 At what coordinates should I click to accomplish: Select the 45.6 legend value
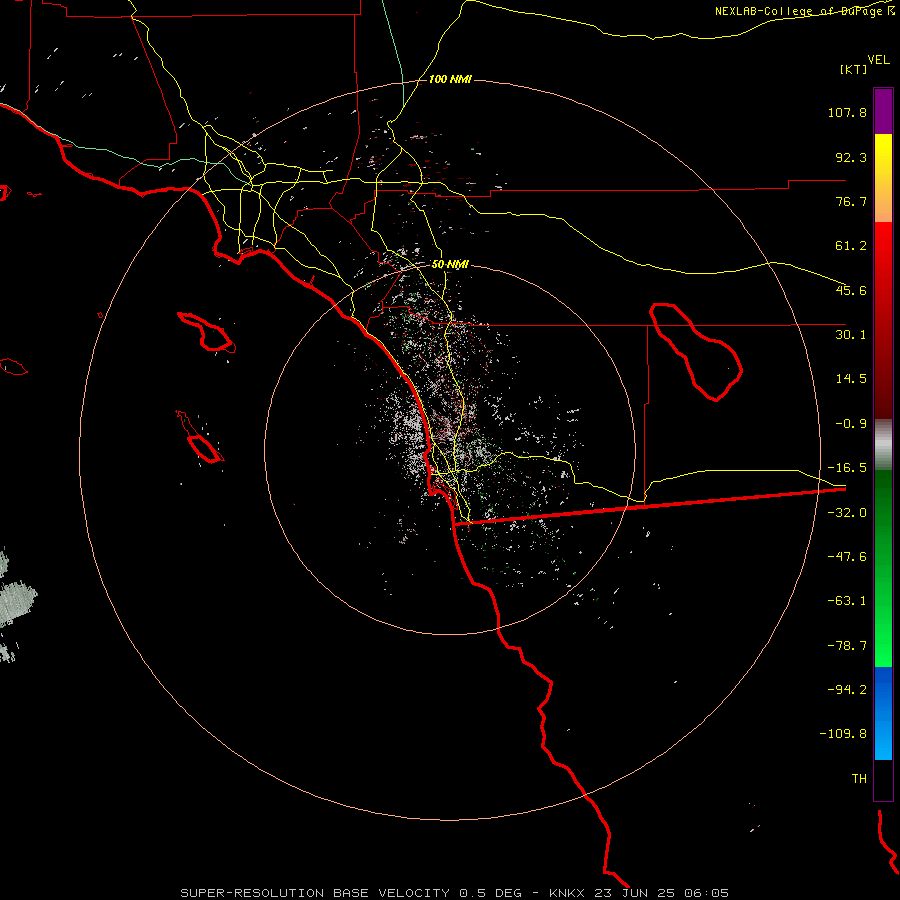tap(851, 290)
